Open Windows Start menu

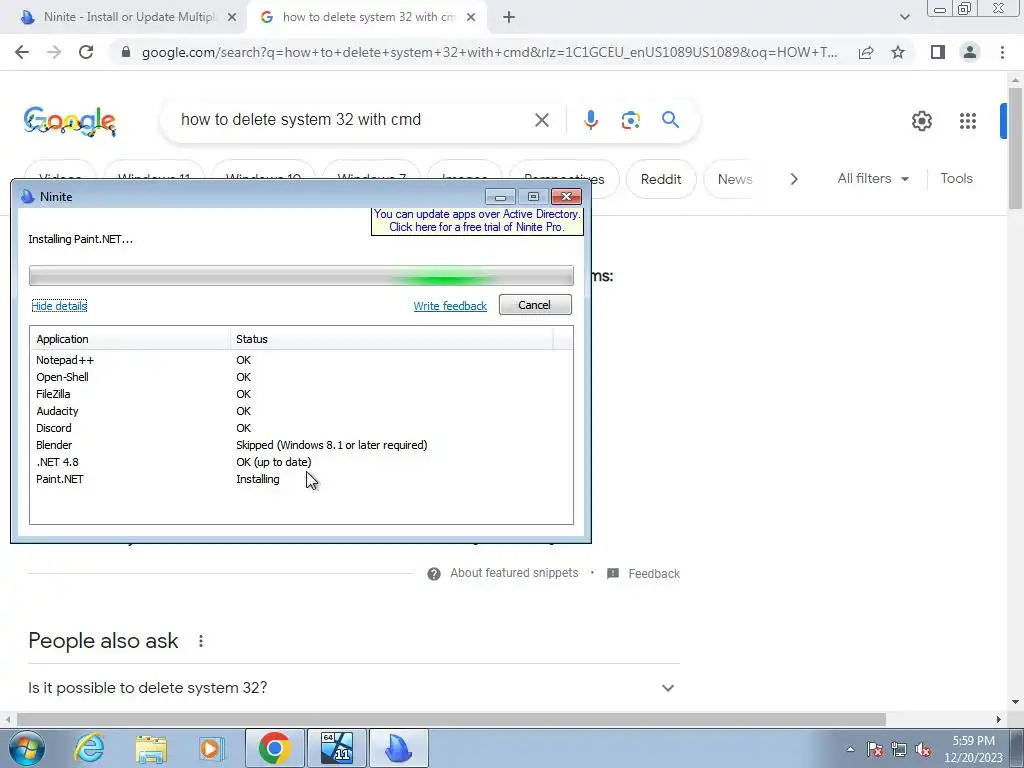click(25, 748)
